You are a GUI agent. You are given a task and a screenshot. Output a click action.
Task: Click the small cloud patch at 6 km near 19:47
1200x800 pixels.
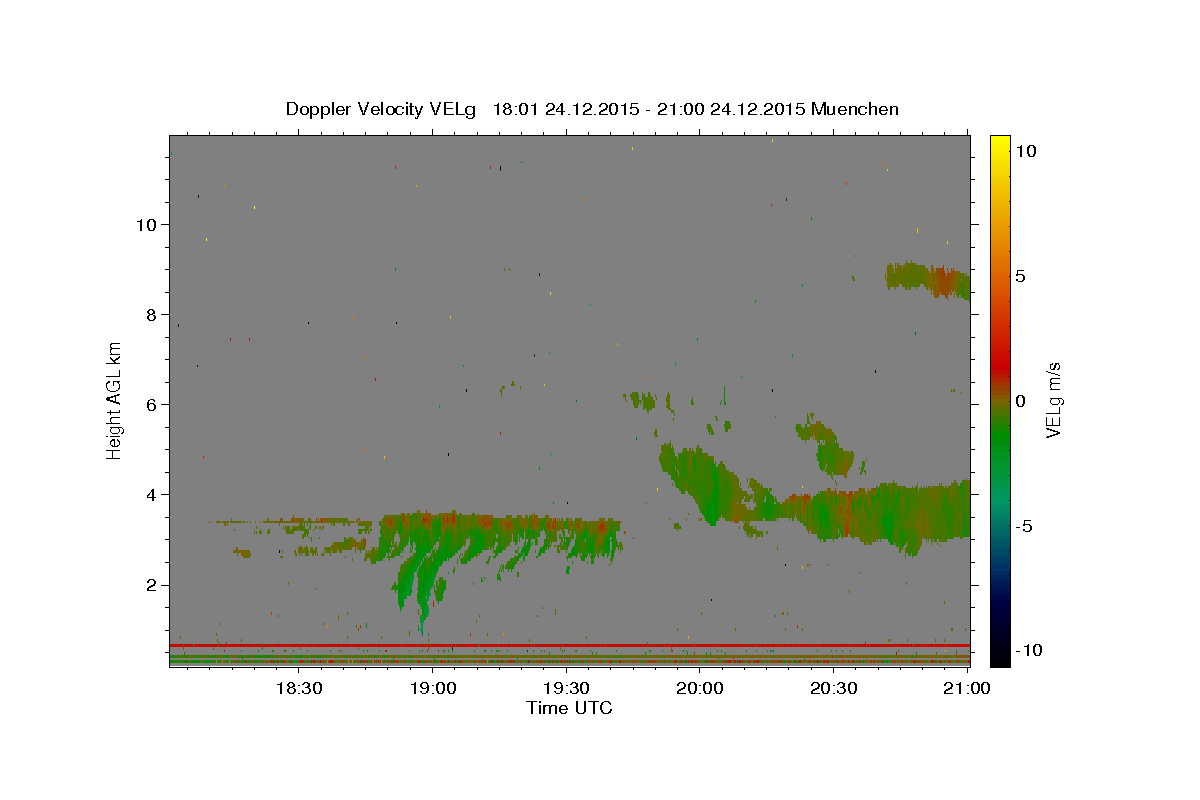[x=642, y=401]
